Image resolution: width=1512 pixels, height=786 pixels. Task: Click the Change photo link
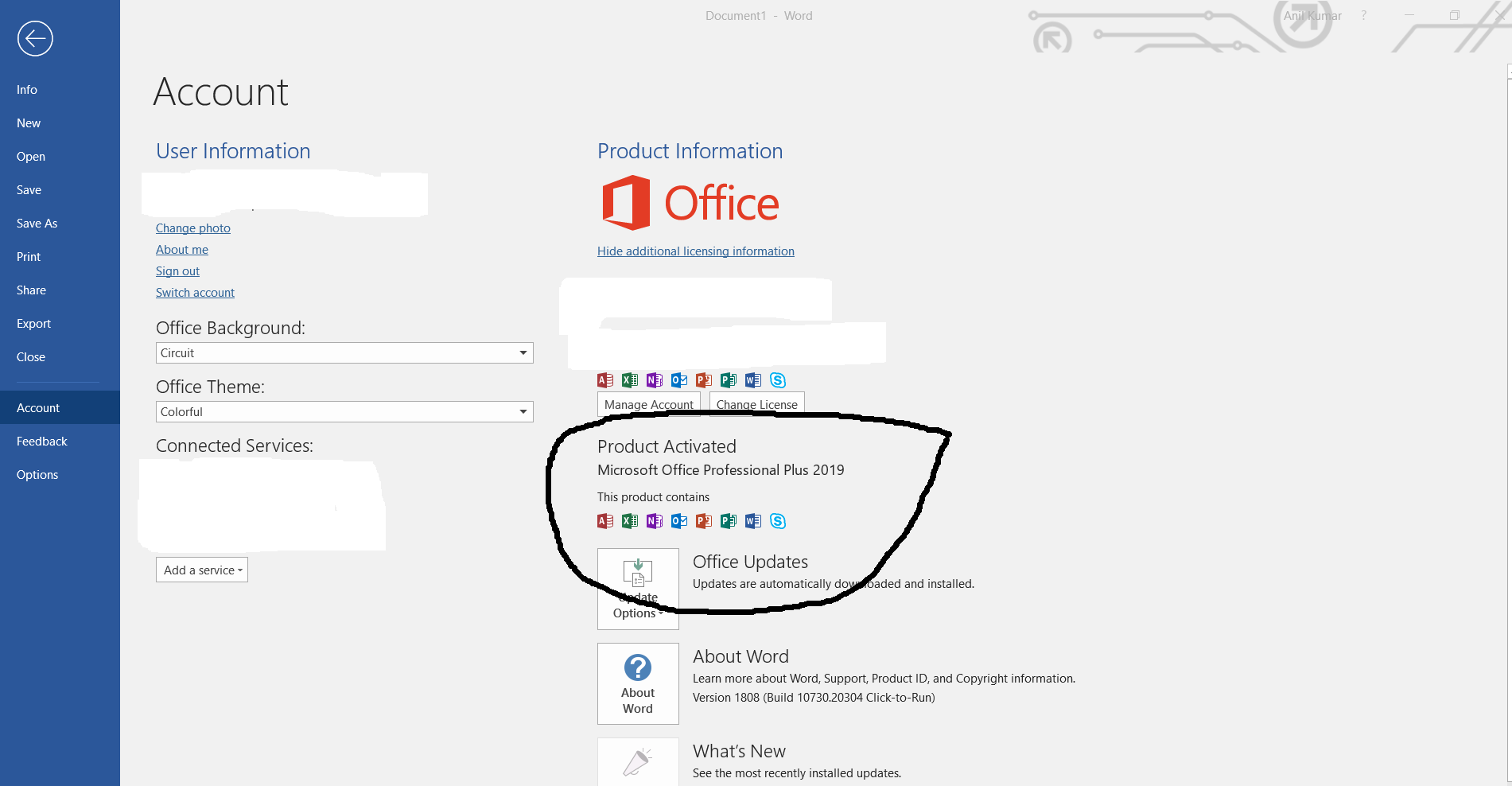[193, 228]
